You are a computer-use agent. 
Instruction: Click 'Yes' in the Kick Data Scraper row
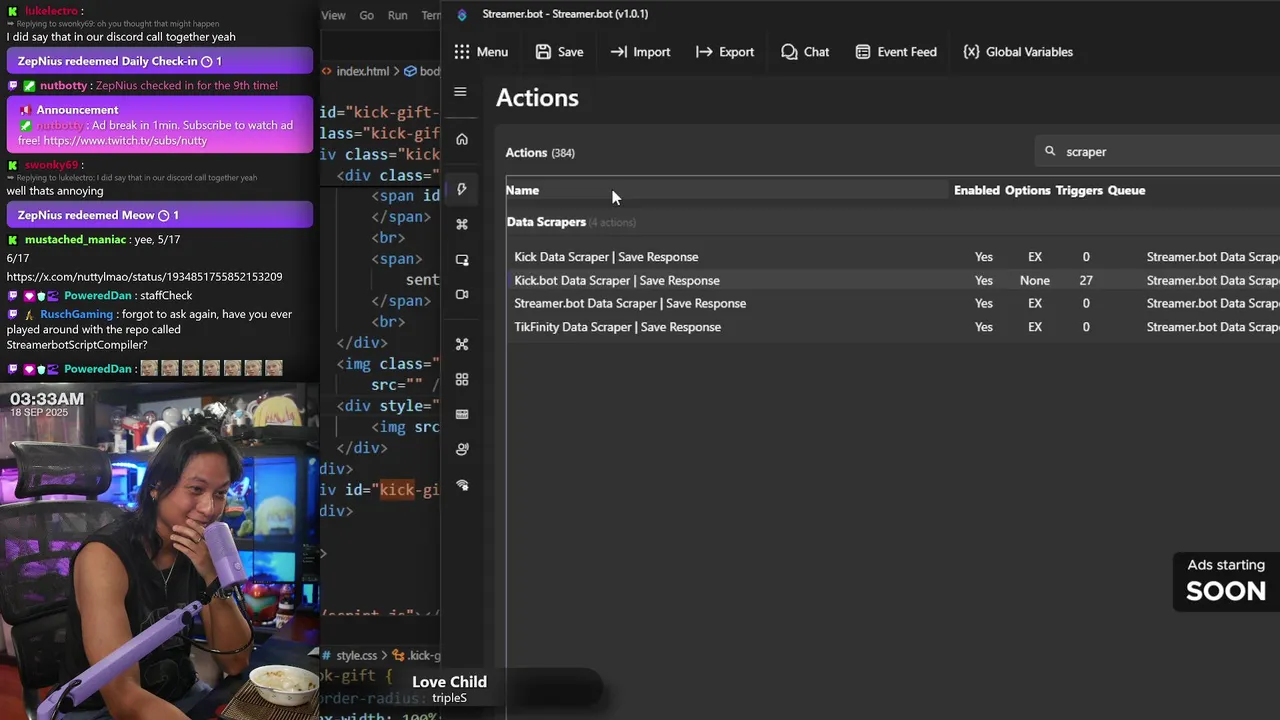click(984, 257)
